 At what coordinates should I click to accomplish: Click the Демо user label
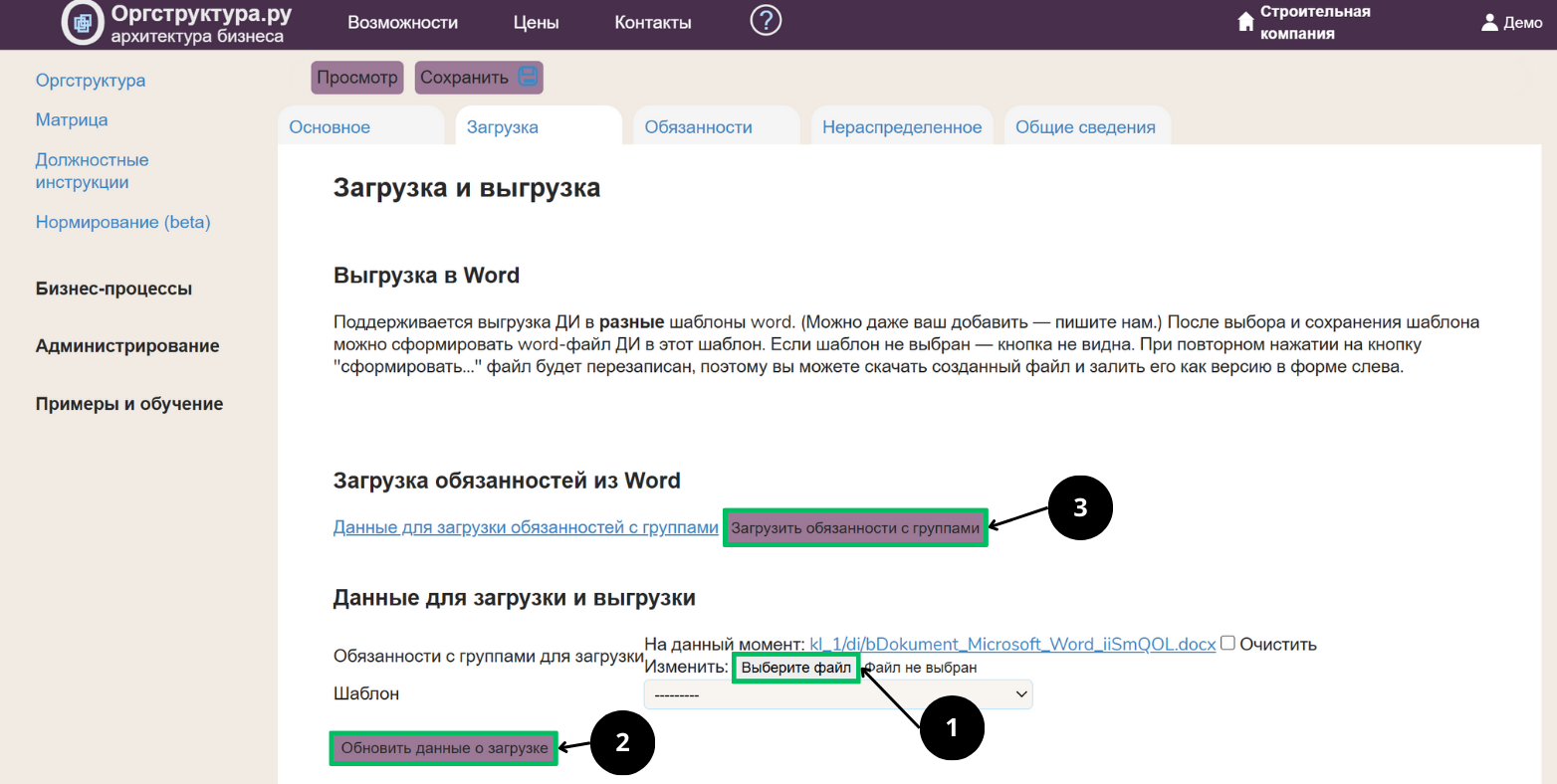tap(1523, 22)
